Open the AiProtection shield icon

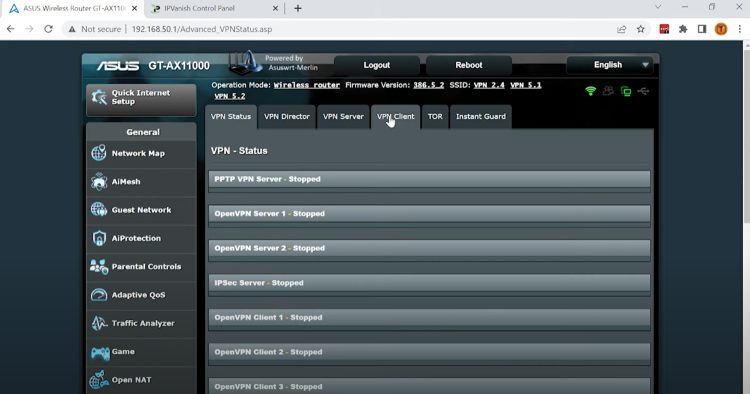pos(99,238)
